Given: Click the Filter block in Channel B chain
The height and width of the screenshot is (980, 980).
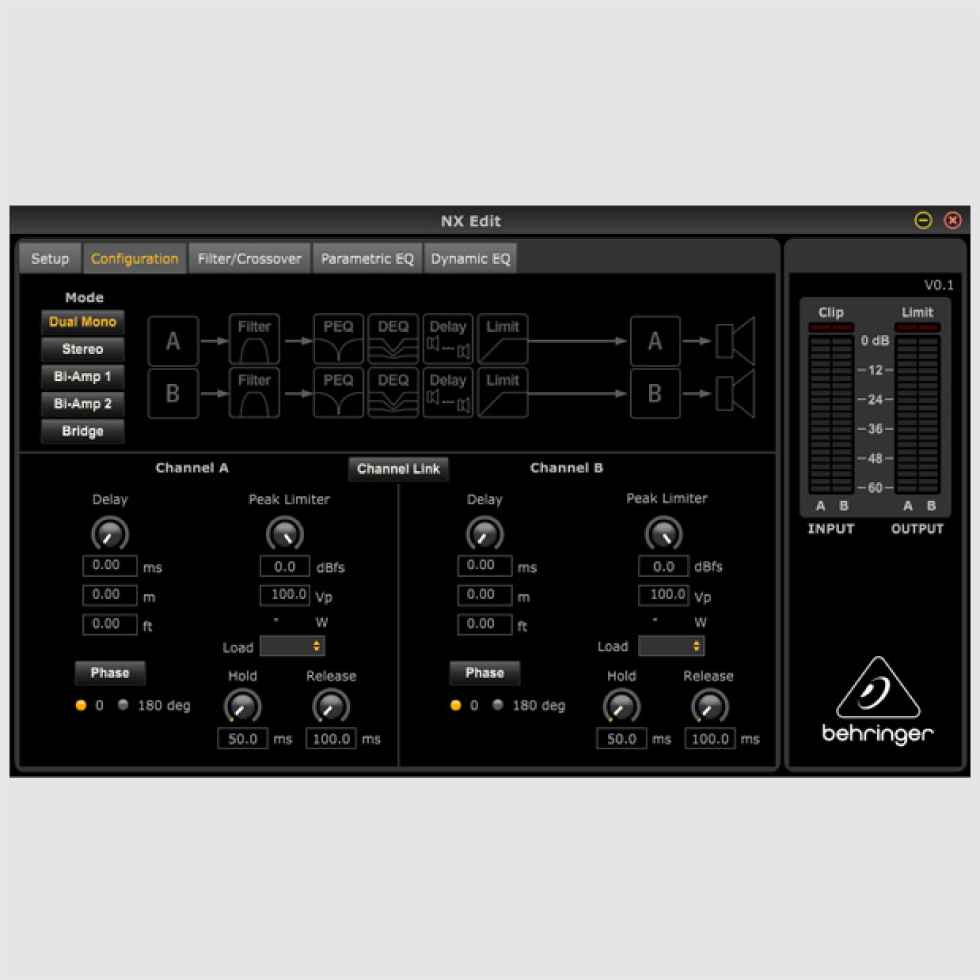Looking at the screenshot, I should pyautogui.click(x=253, y=393).
